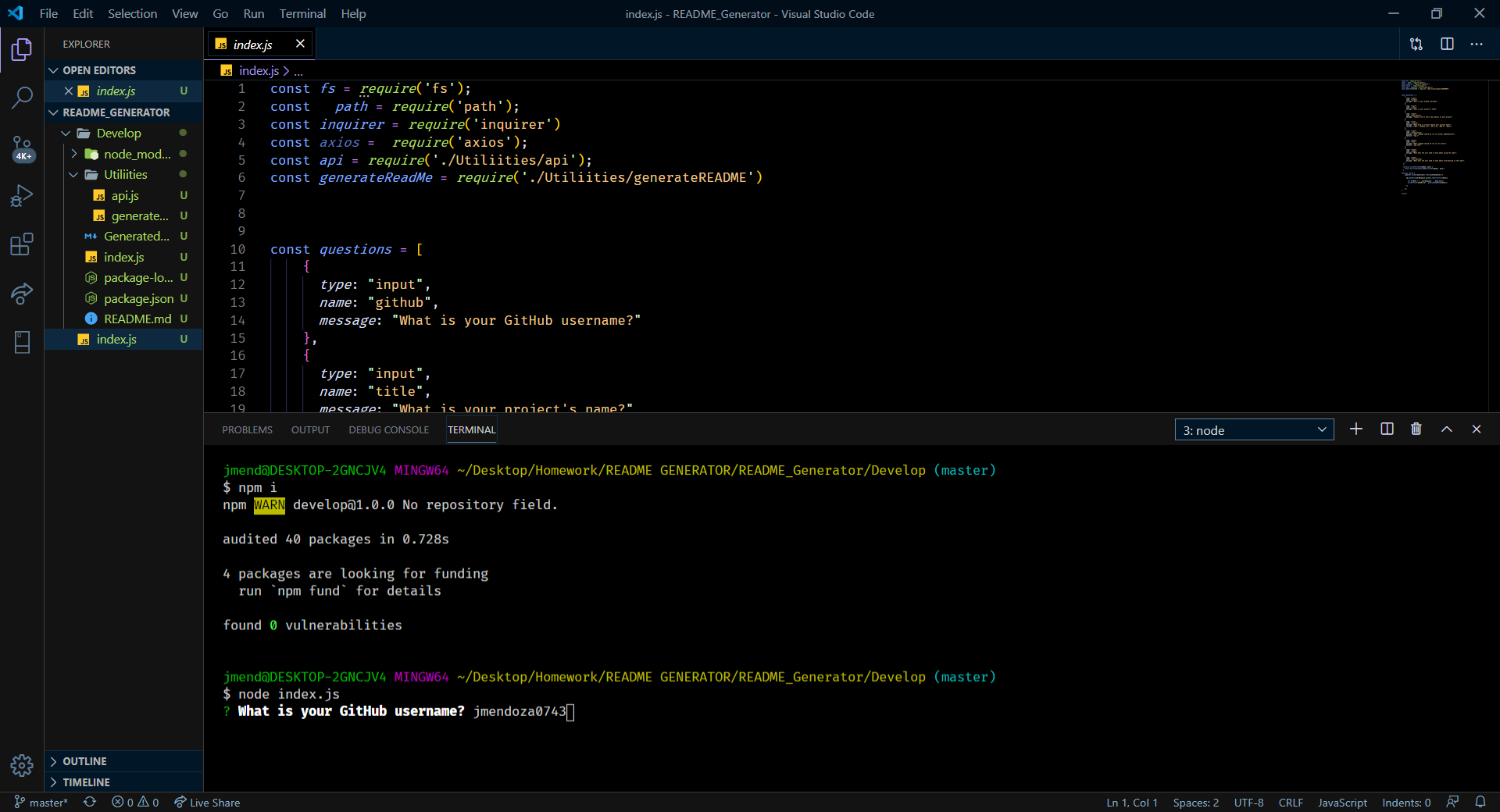The height and width of the screenshot is (812, 1500).
Task: Collapse the Open Editors section
Action: 124,70
